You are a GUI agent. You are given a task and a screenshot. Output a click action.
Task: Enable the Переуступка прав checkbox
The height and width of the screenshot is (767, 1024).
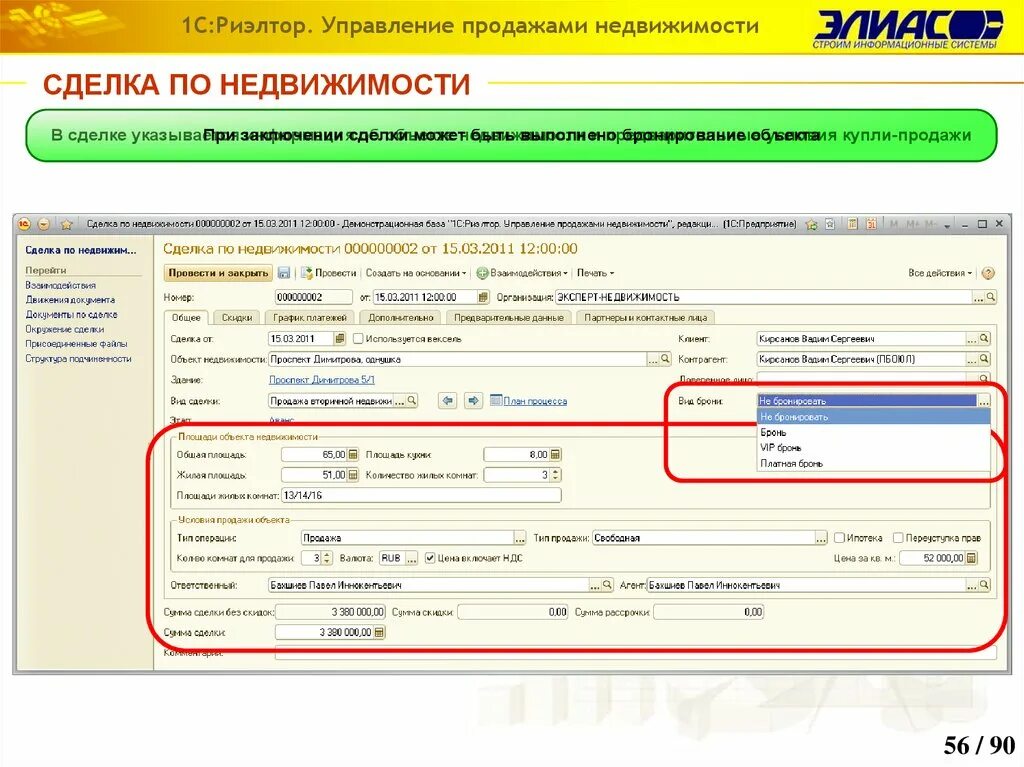[898, 537]
